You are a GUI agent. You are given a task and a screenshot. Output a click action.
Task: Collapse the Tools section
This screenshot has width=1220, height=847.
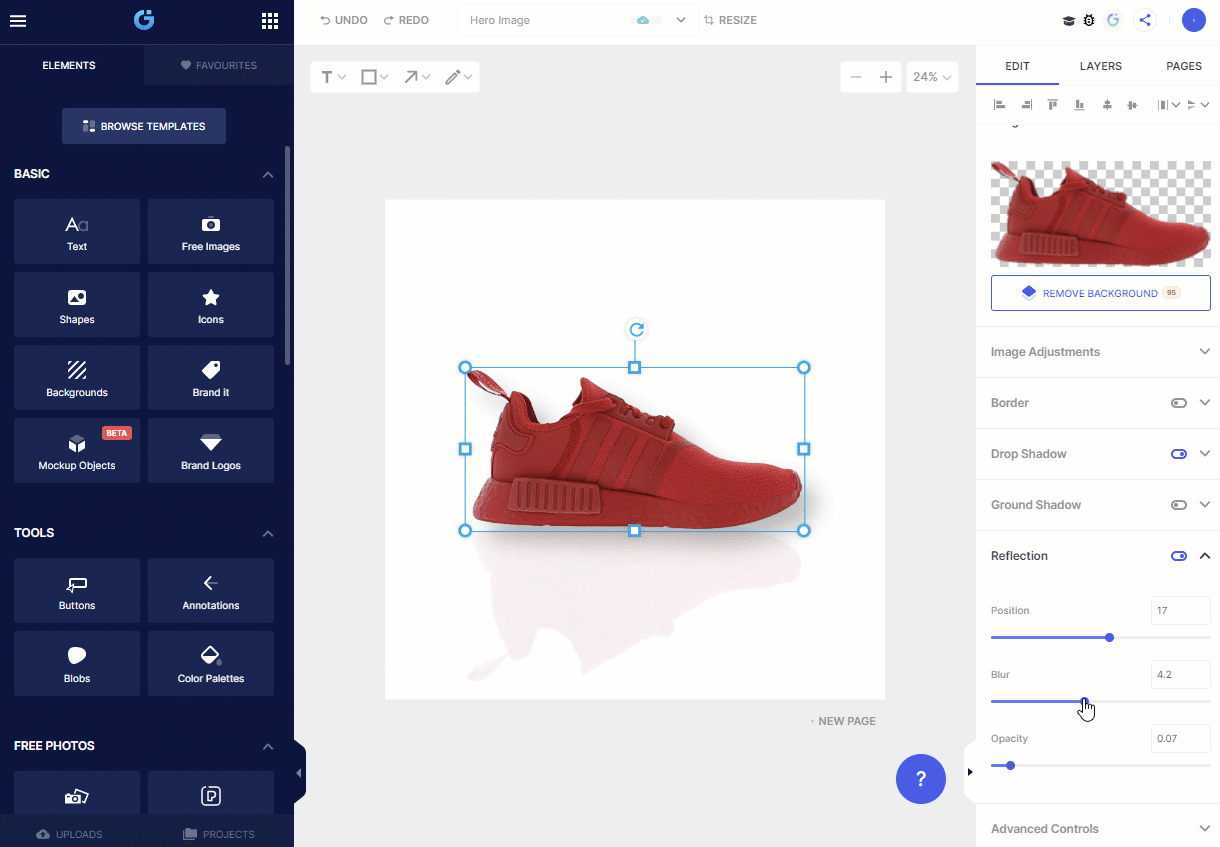[x=267, y=533]
